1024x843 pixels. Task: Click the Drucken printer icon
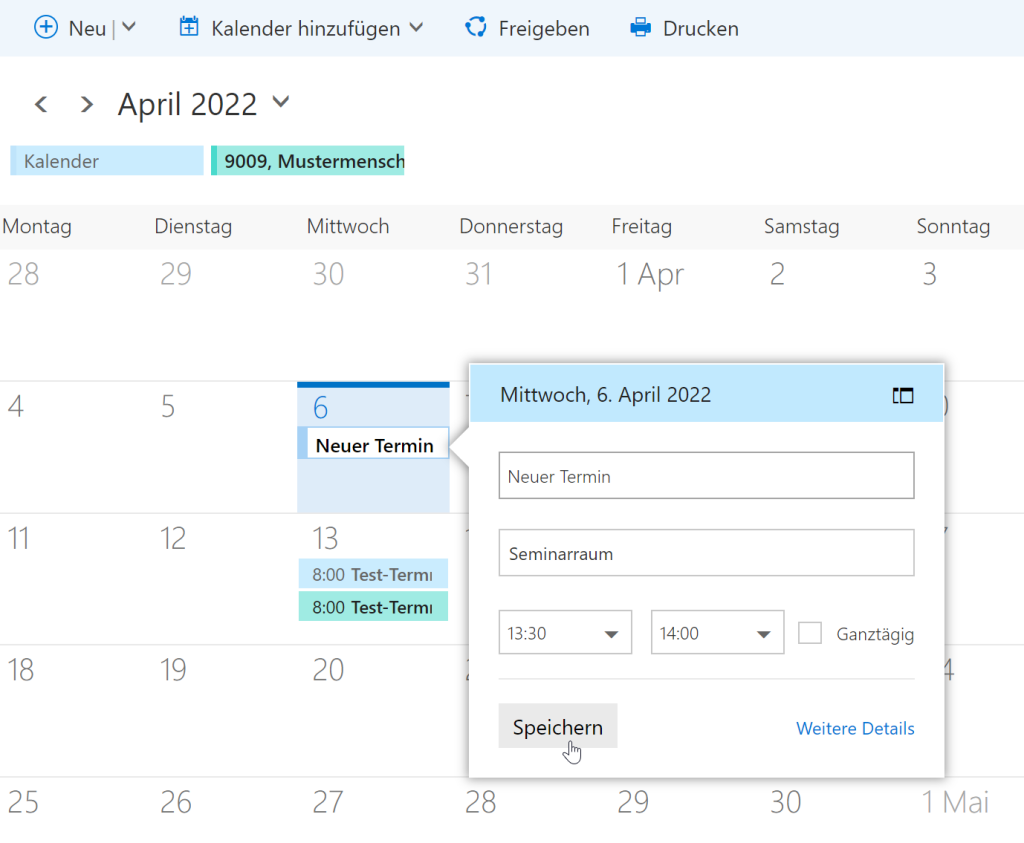coord(640,28)
